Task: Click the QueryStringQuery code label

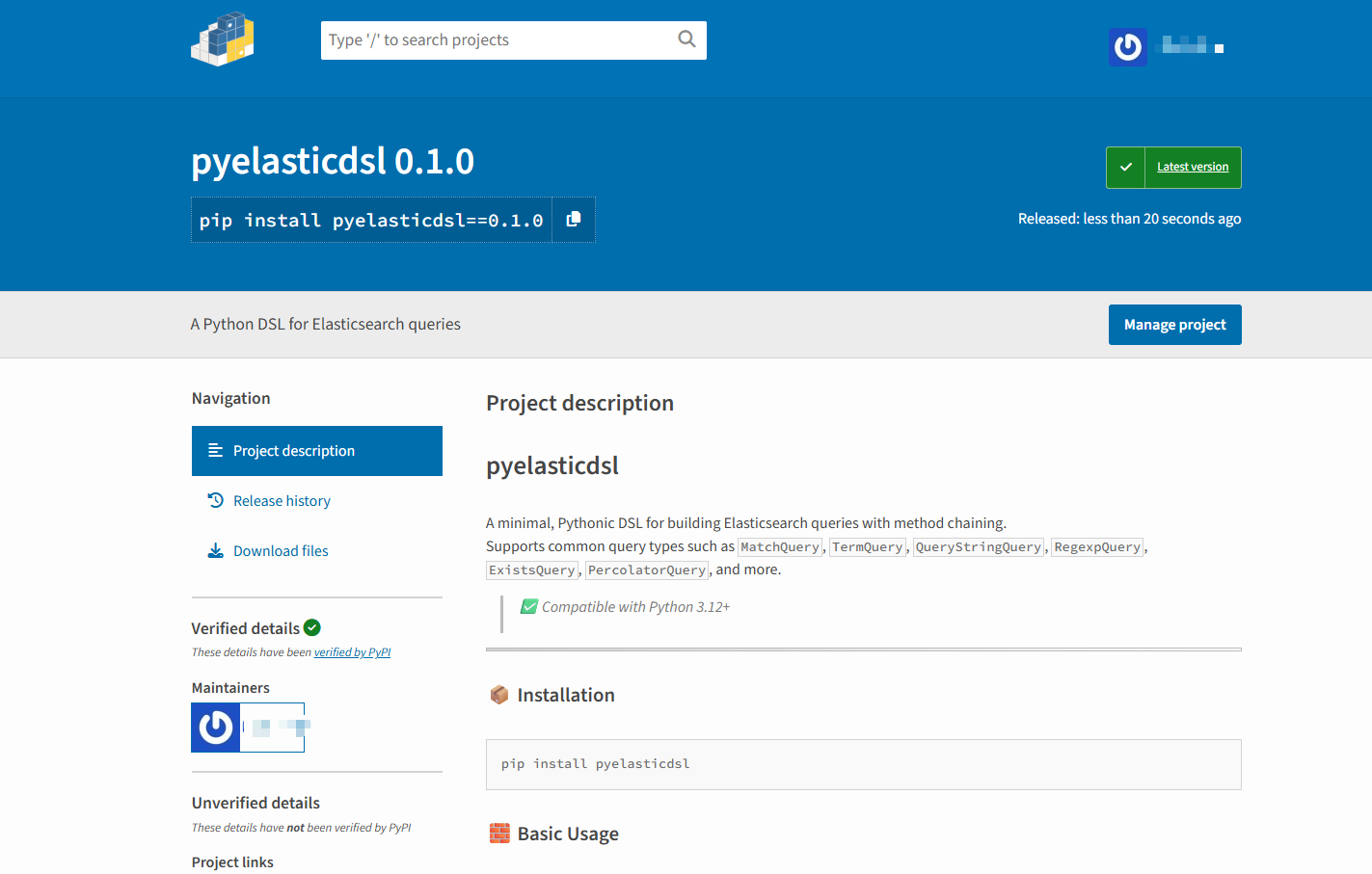Action: point(979,547)
